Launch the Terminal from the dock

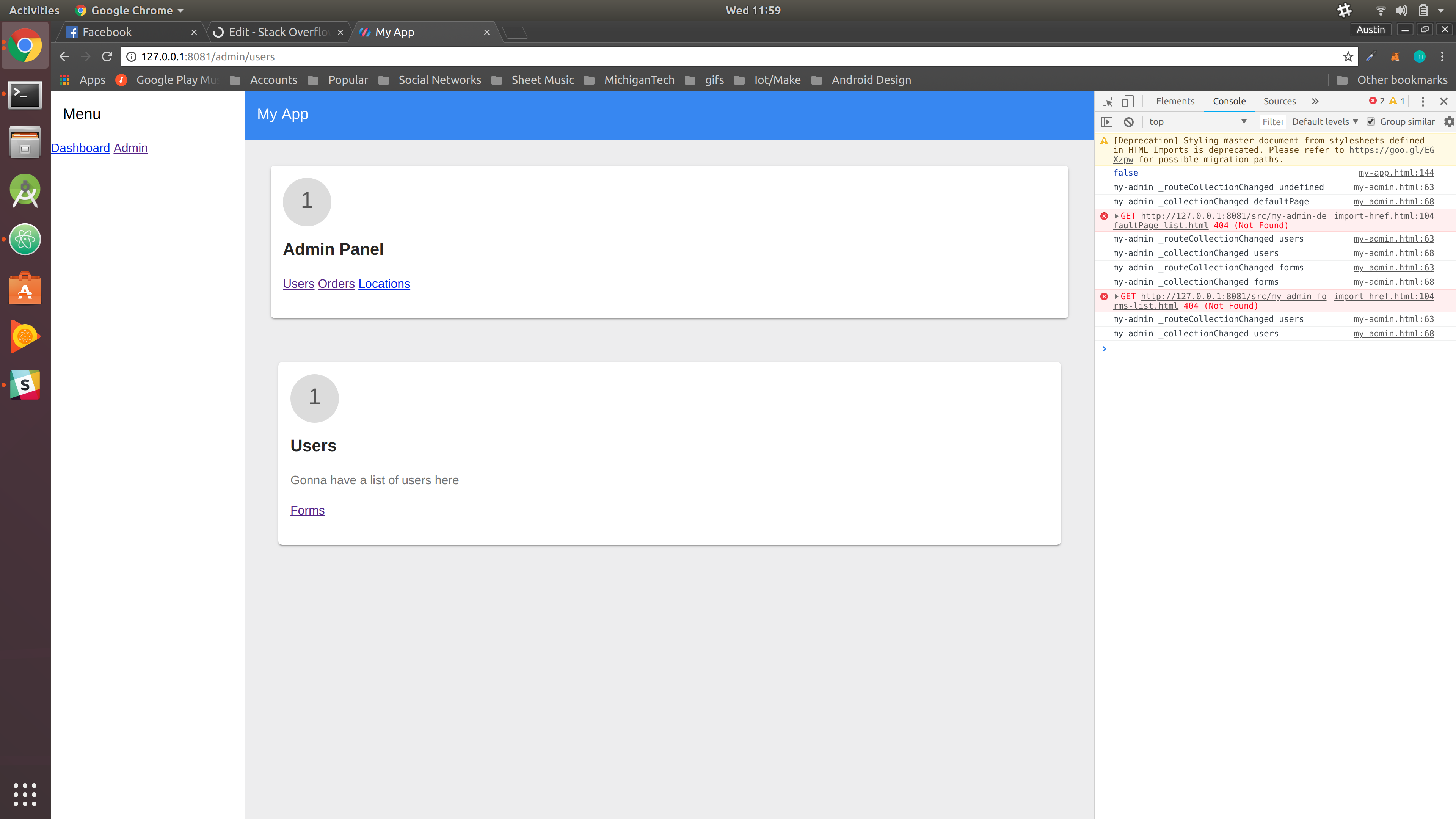point(25,94)
